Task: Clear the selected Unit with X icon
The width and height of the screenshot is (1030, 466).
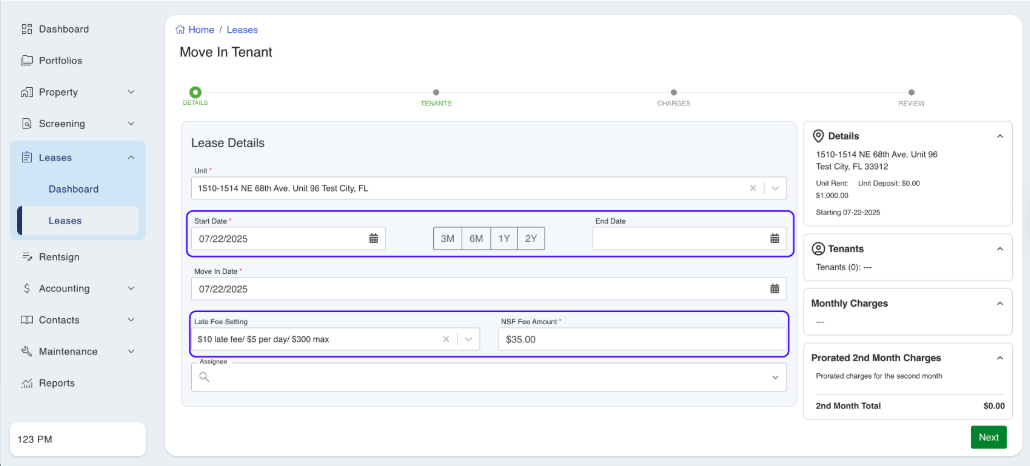Action: pos(753,188)
